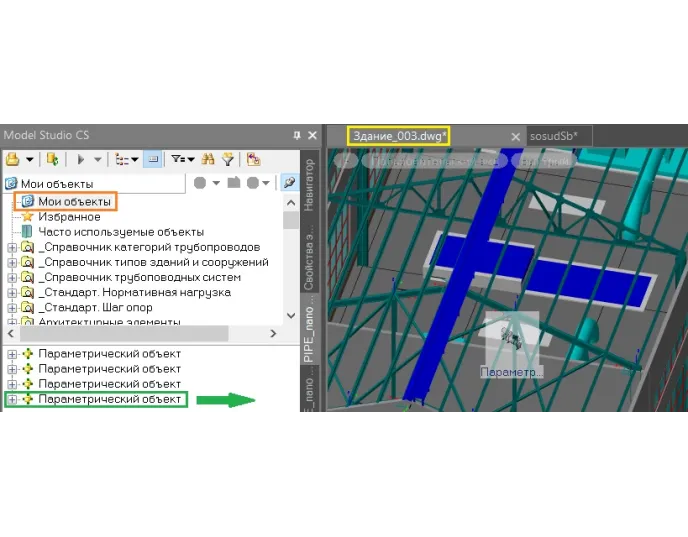Select the Мои объекты tree item
This screenshot has width=688, height=537.
[74, 202]
